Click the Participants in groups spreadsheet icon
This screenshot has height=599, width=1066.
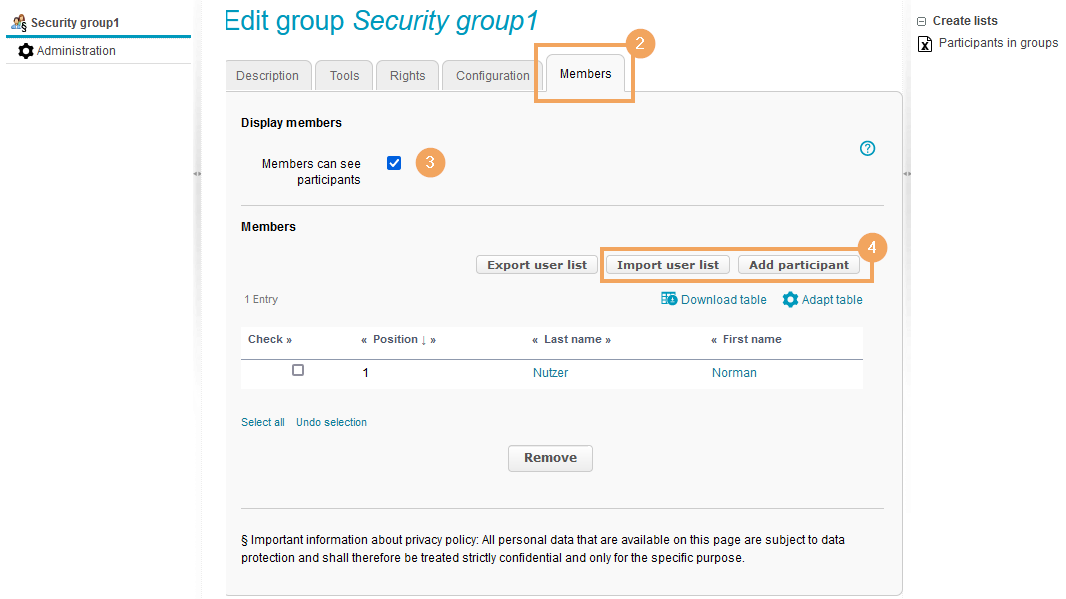925,44
